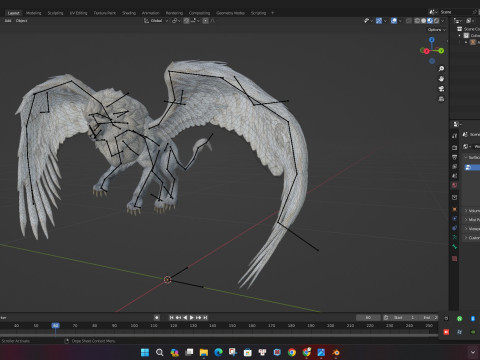The width and height of the screenshot is (480, 360).
Task: Click the current frame marker at 60
Action: (55, 325)
